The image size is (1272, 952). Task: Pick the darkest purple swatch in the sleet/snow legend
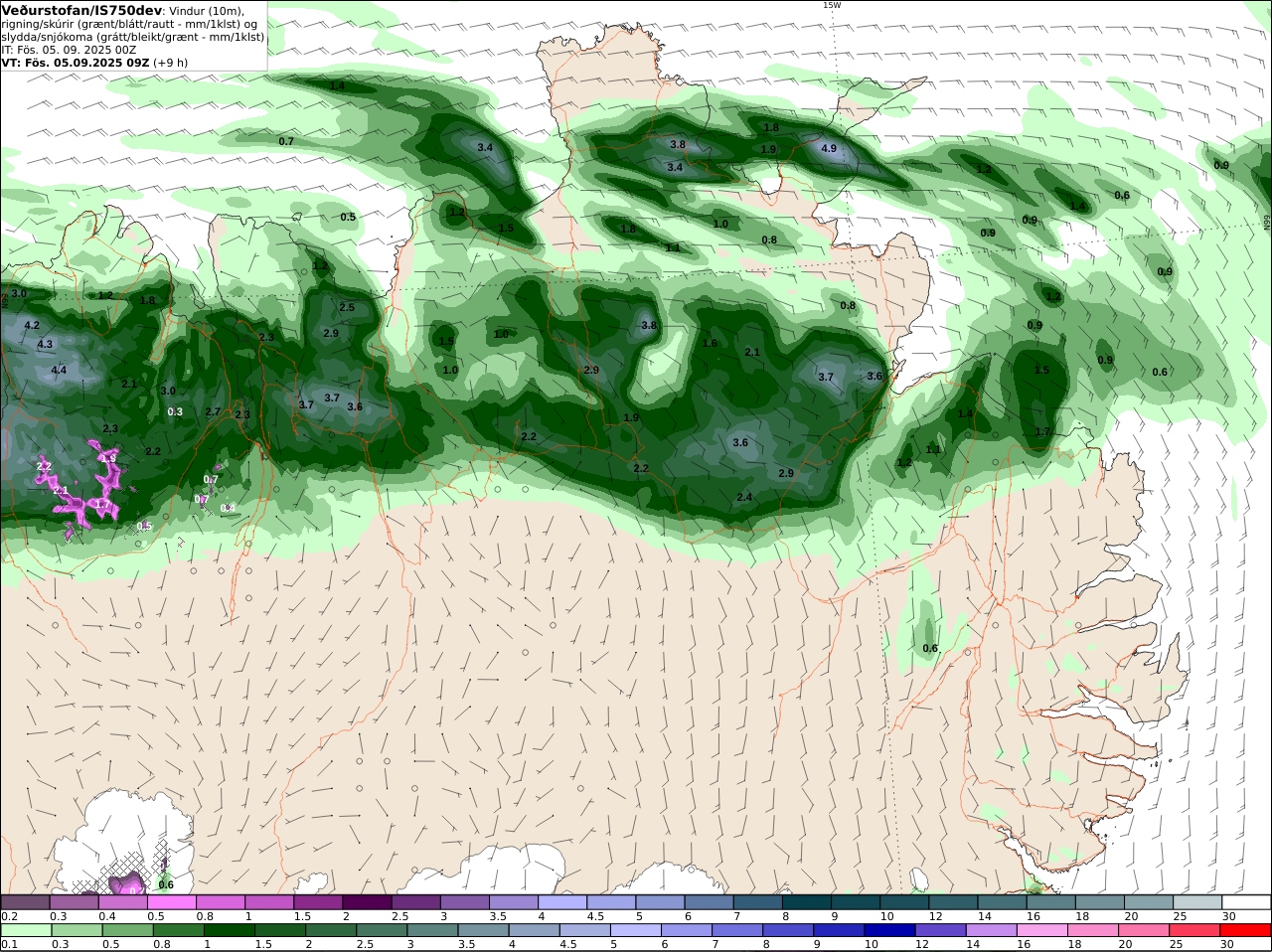367,902
